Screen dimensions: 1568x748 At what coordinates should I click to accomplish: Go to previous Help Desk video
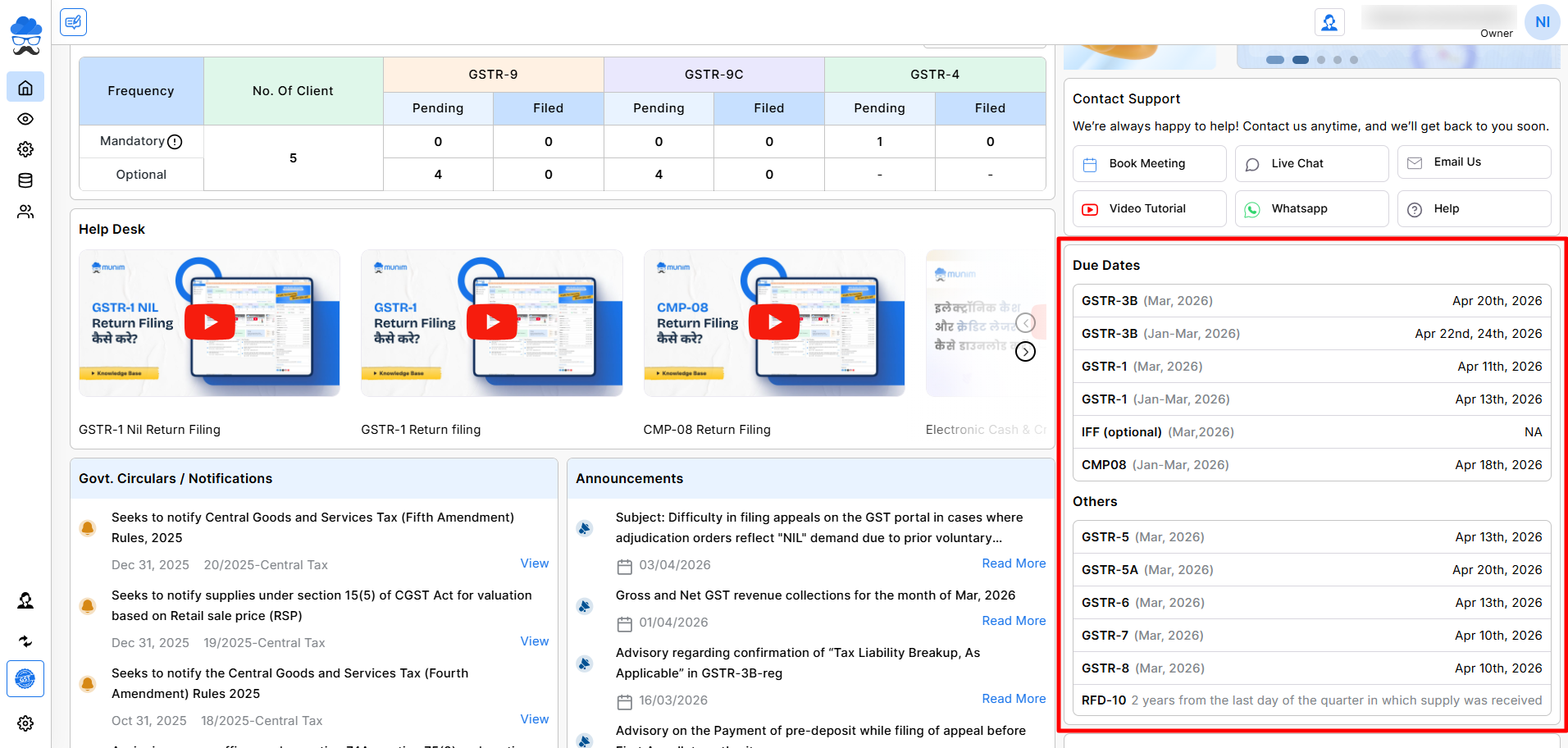point(1025,322)
